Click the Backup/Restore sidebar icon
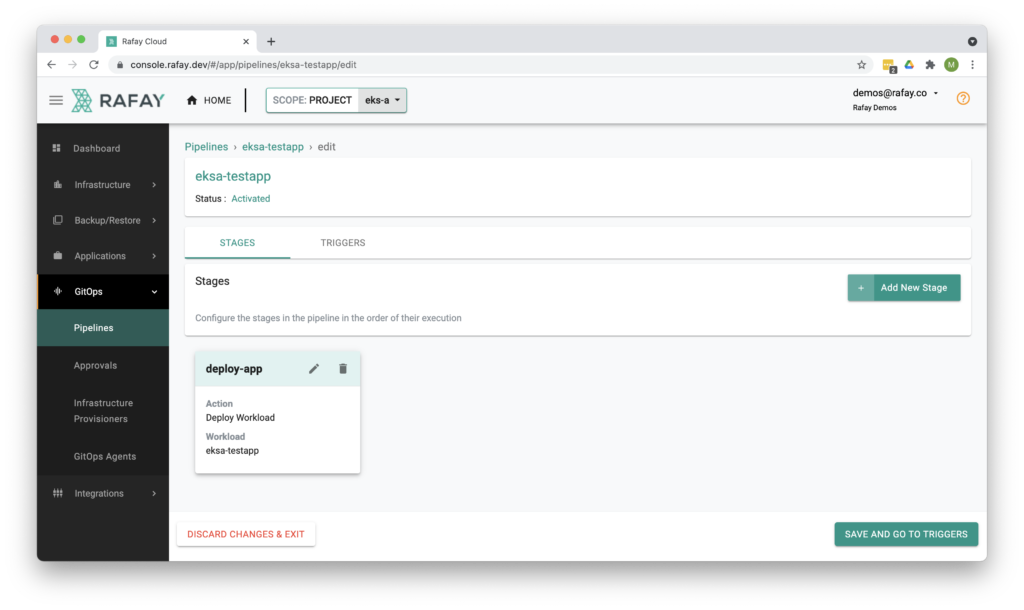The width and height of the screenshot is (1024, 610). tap(57, 220)
